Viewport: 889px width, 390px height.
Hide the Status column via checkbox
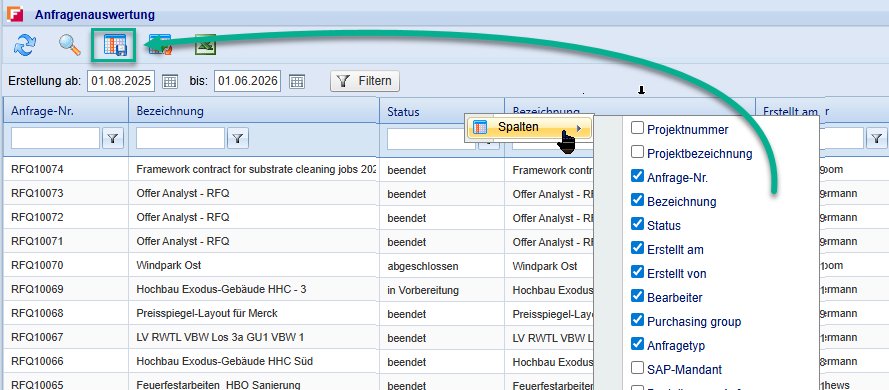click(637, 224)
